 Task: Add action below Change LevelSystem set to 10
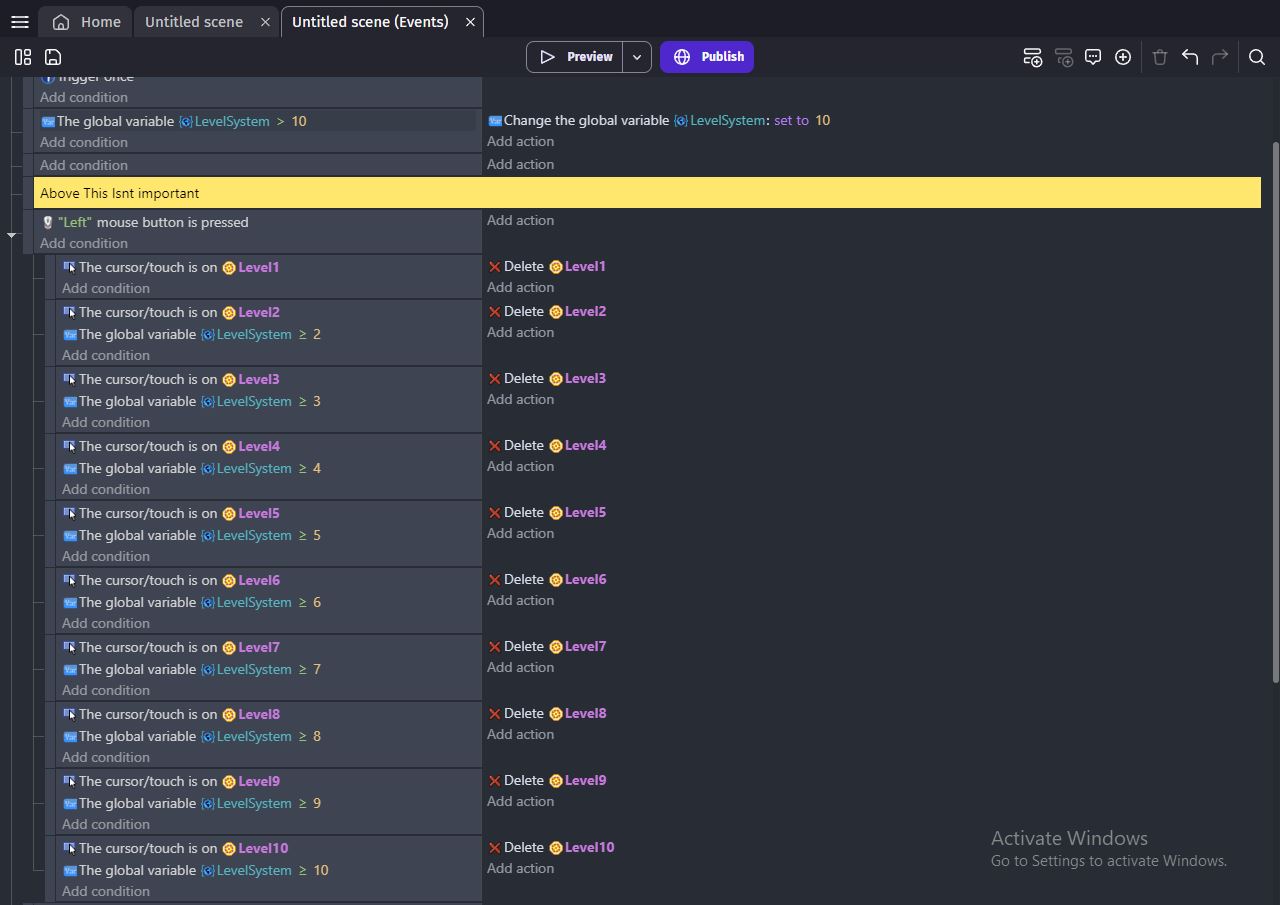click(x=520, y=141)
